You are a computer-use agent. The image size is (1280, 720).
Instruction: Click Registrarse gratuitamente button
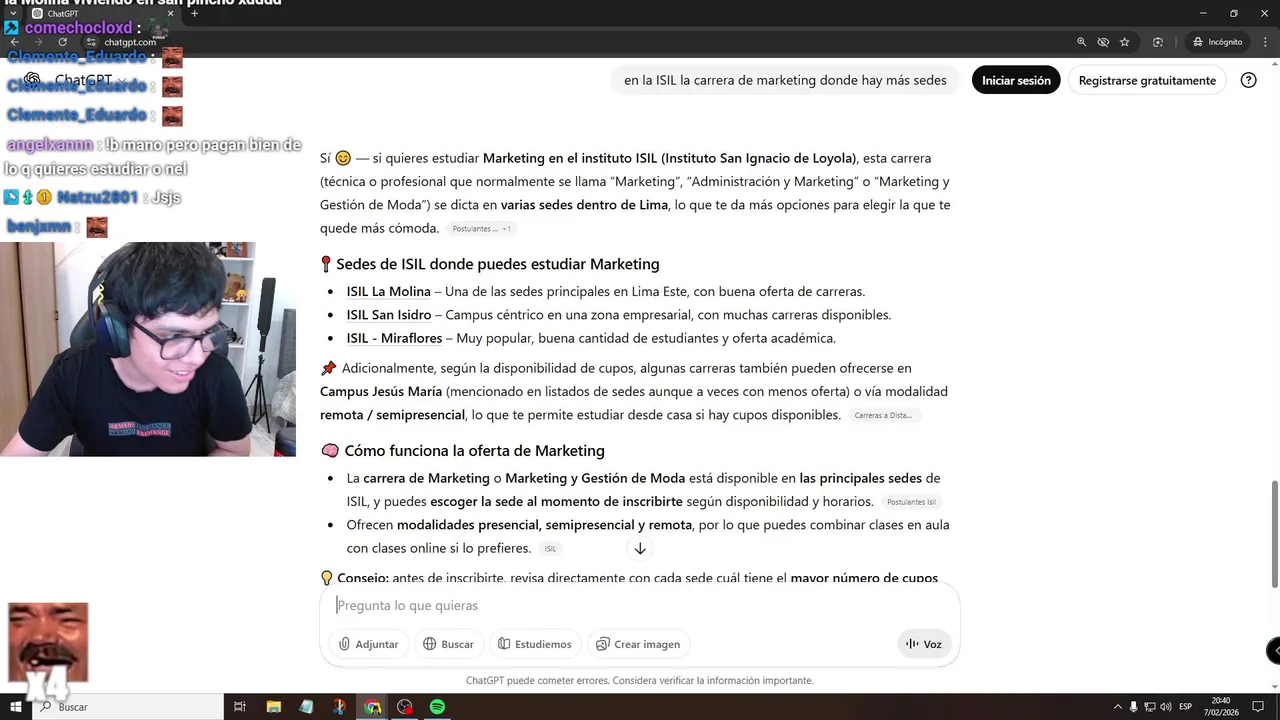[x=1147, y=80]
